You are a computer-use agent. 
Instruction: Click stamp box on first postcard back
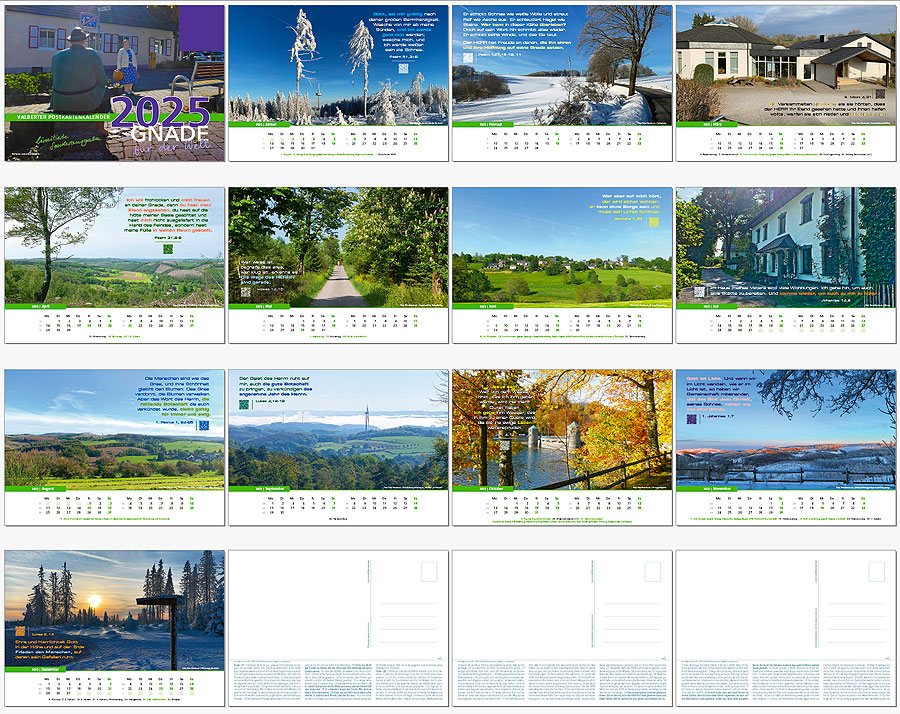[x=429, y=572]
